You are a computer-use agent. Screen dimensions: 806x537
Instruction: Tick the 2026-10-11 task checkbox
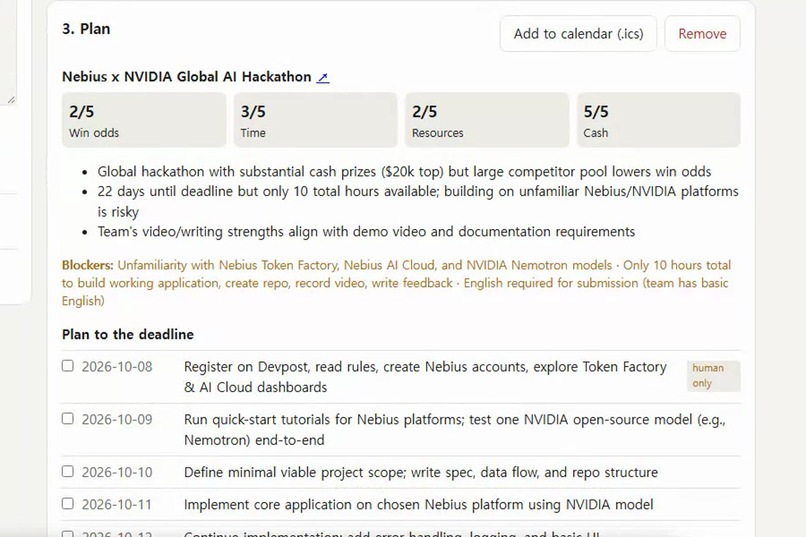(68, 504)
